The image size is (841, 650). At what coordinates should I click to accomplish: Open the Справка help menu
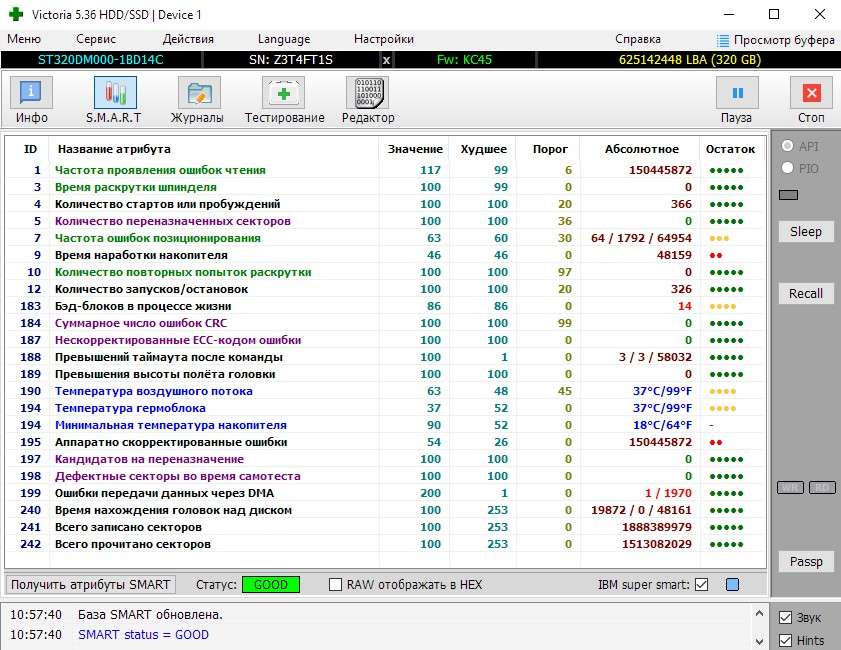pos(638,39)
